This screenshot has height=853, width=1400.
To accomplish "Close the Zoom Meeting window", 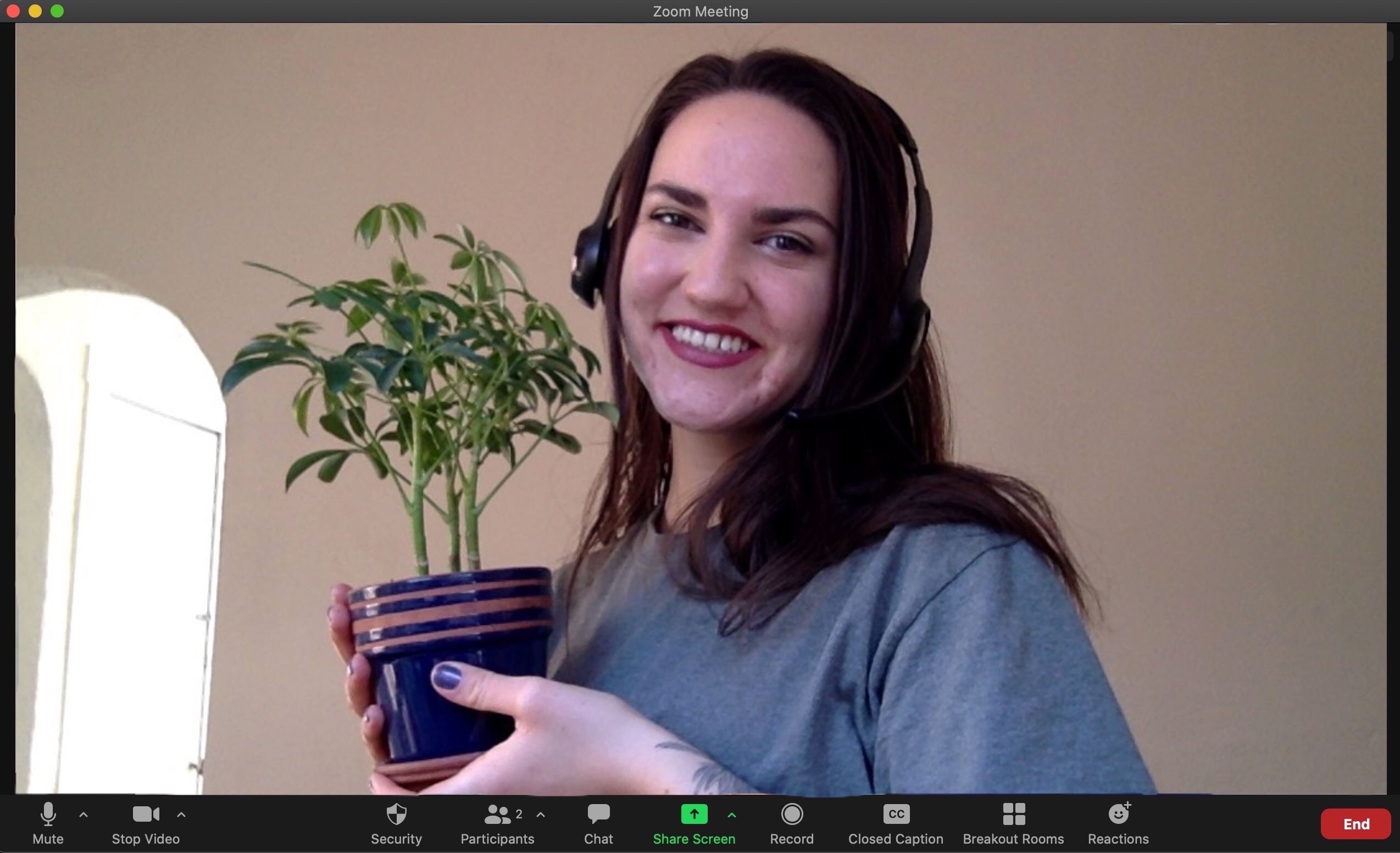I will (13, 11).
